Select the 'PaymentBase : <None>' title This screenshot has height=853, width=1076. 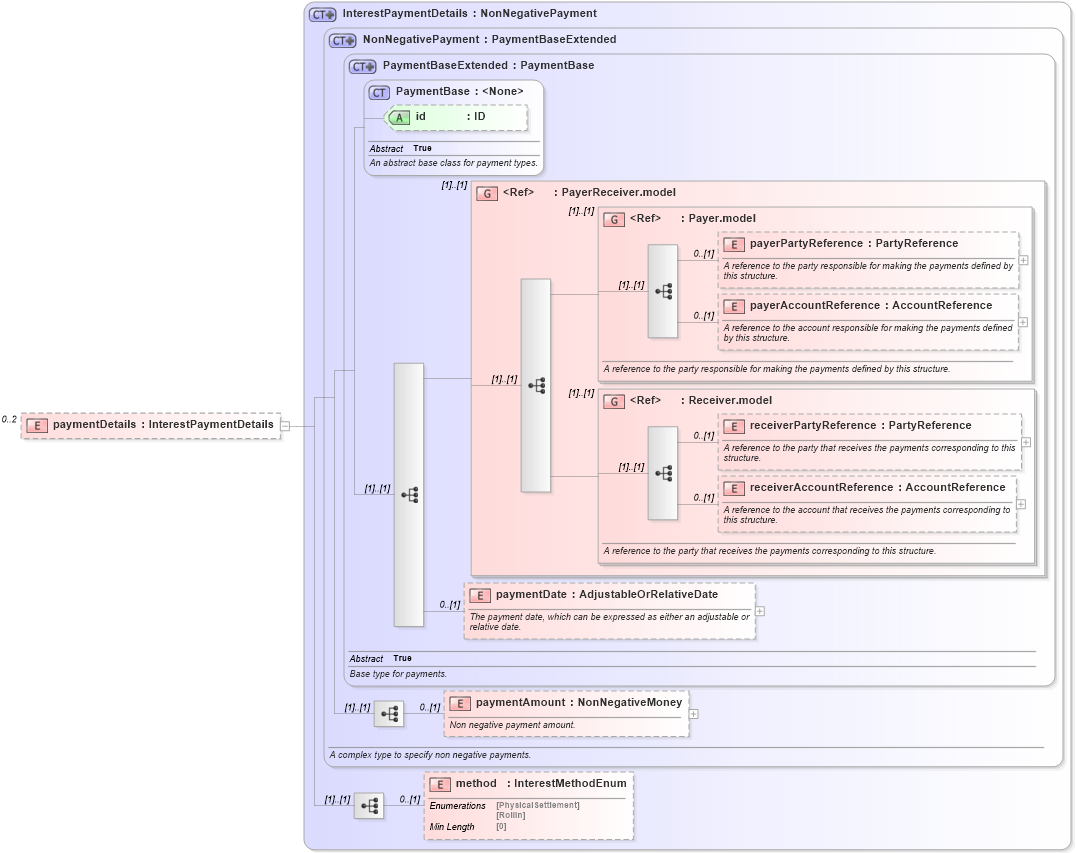point(459,92)
